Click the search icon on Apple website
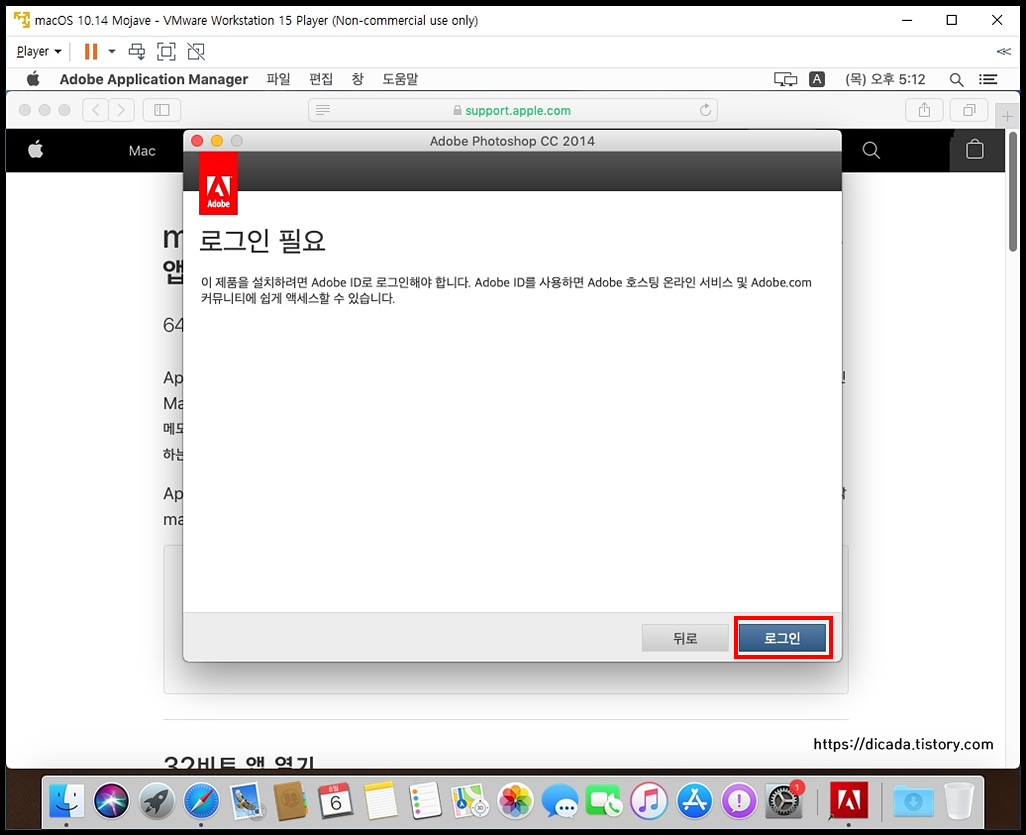This screenshot has height=835, width=1026. (871, 150)
